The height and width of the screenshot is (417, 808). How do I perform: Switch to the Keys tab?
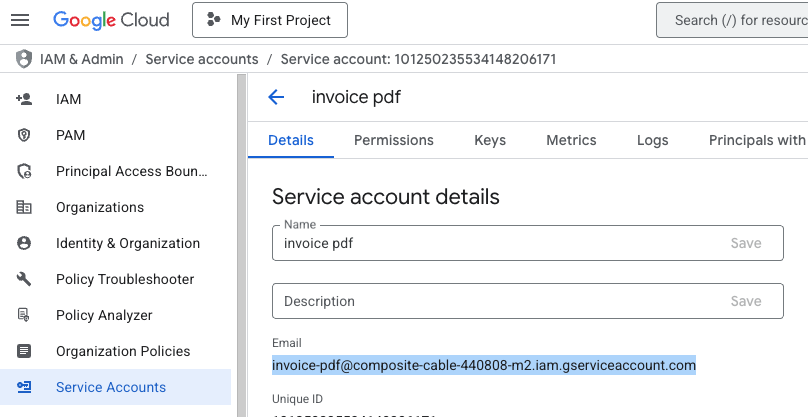[x=490, y=140]
